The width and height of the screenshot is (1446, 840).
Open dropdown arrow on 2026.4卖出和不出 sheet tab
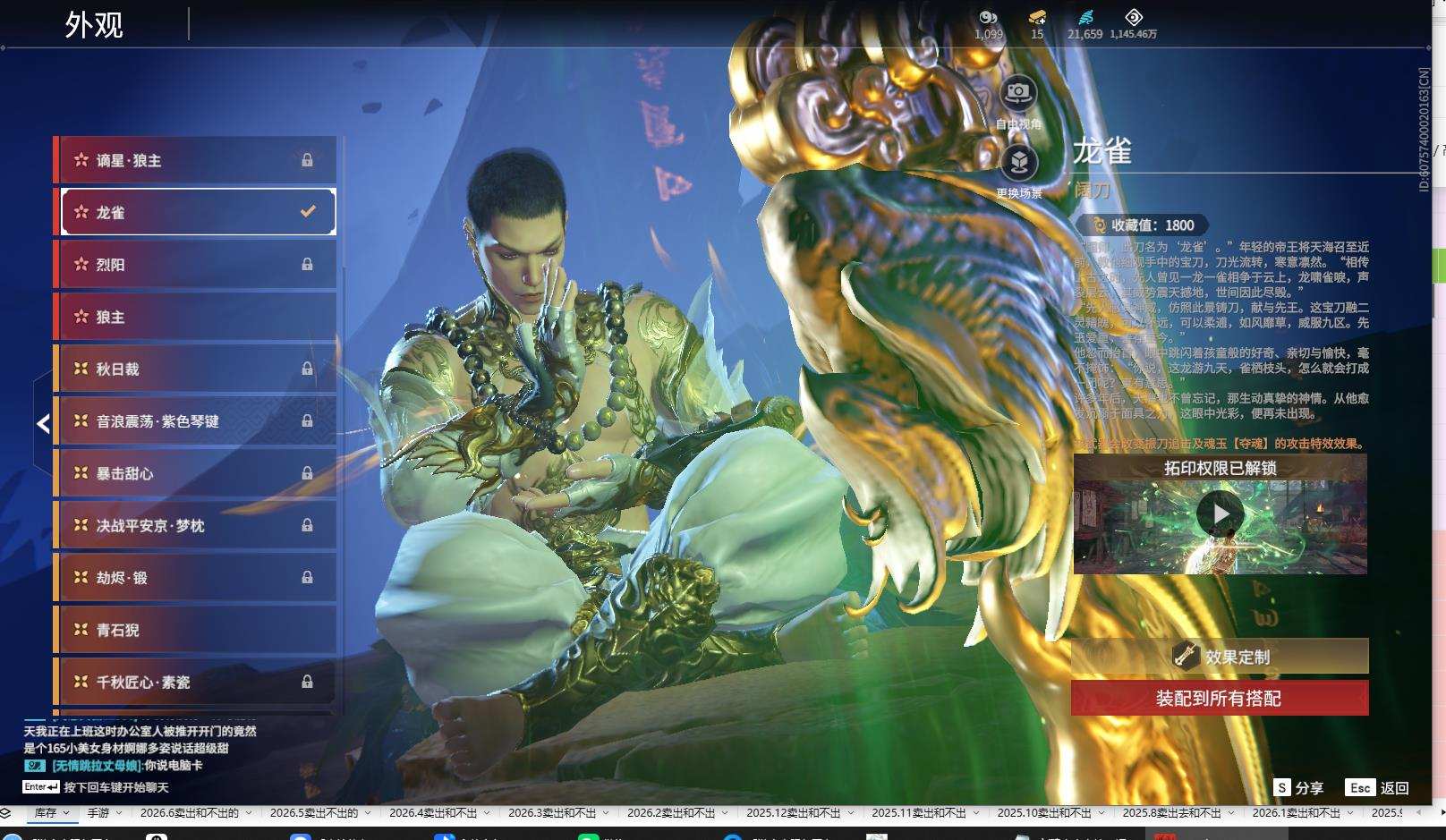(x=487, y=813)
